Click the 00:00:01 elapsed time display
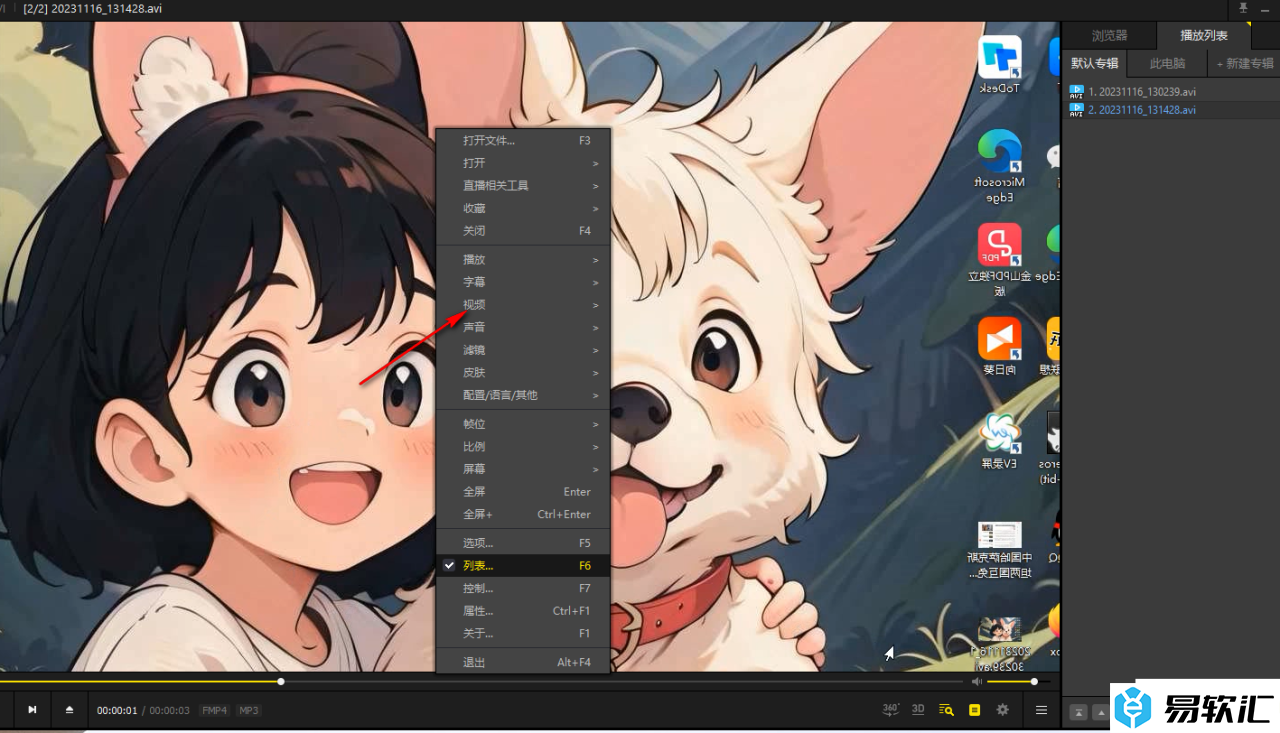1280x733 pixels. [x=117, y=710]
